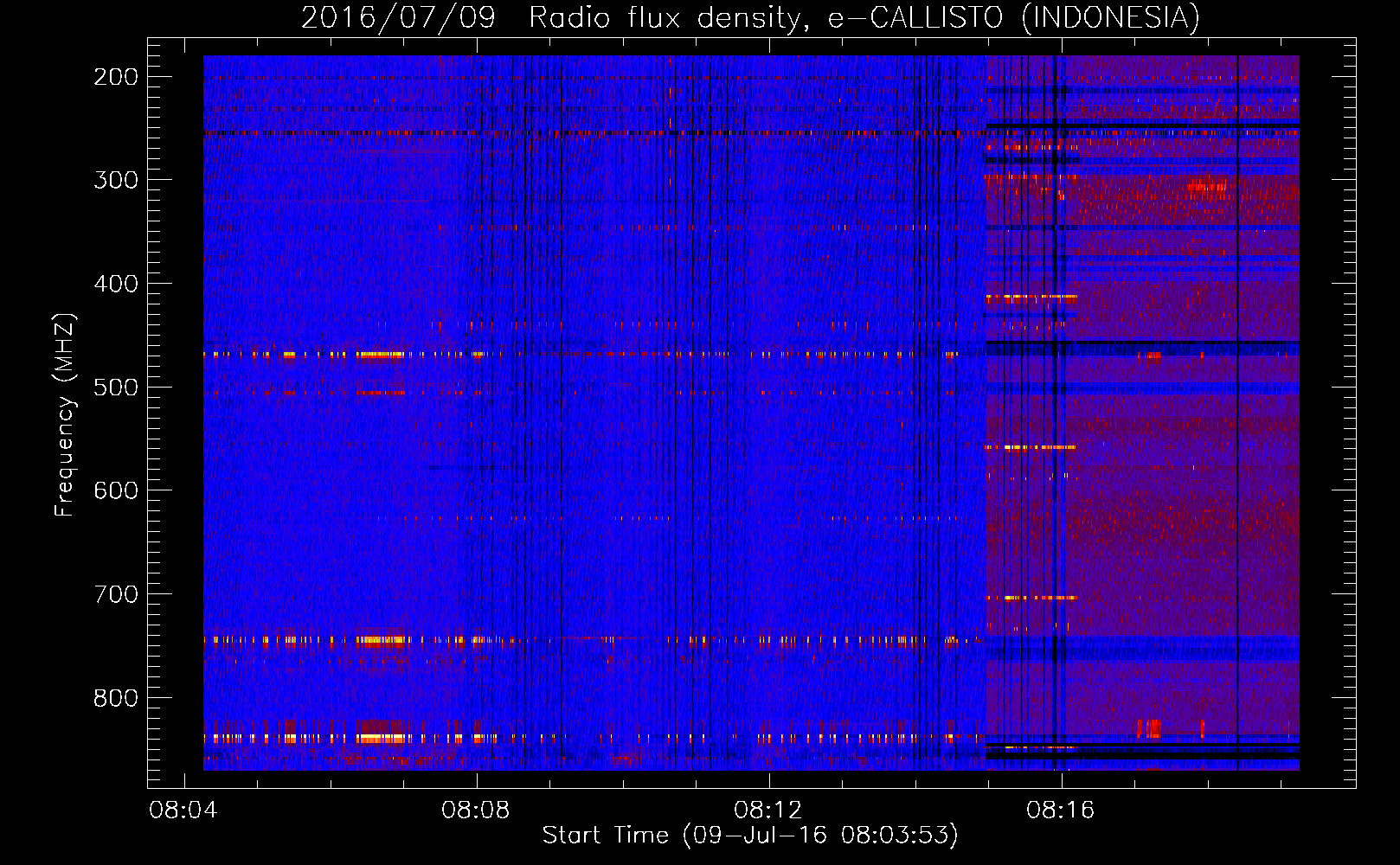Click the 700 frequency tick label
The image size is (1400, 865).
click(116, 594)
